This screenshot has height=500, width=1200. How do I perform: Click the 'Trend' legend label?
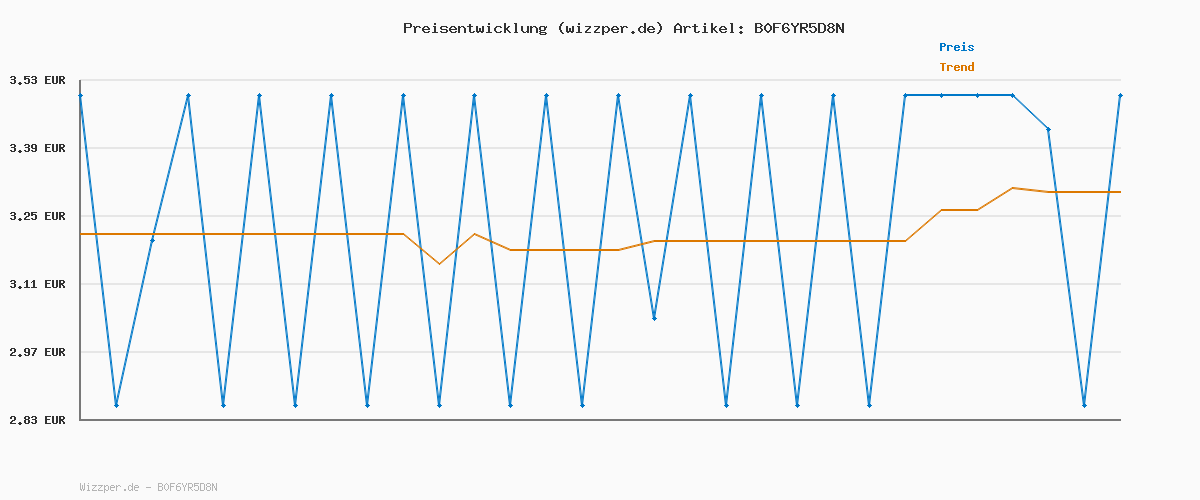point(956,67)
